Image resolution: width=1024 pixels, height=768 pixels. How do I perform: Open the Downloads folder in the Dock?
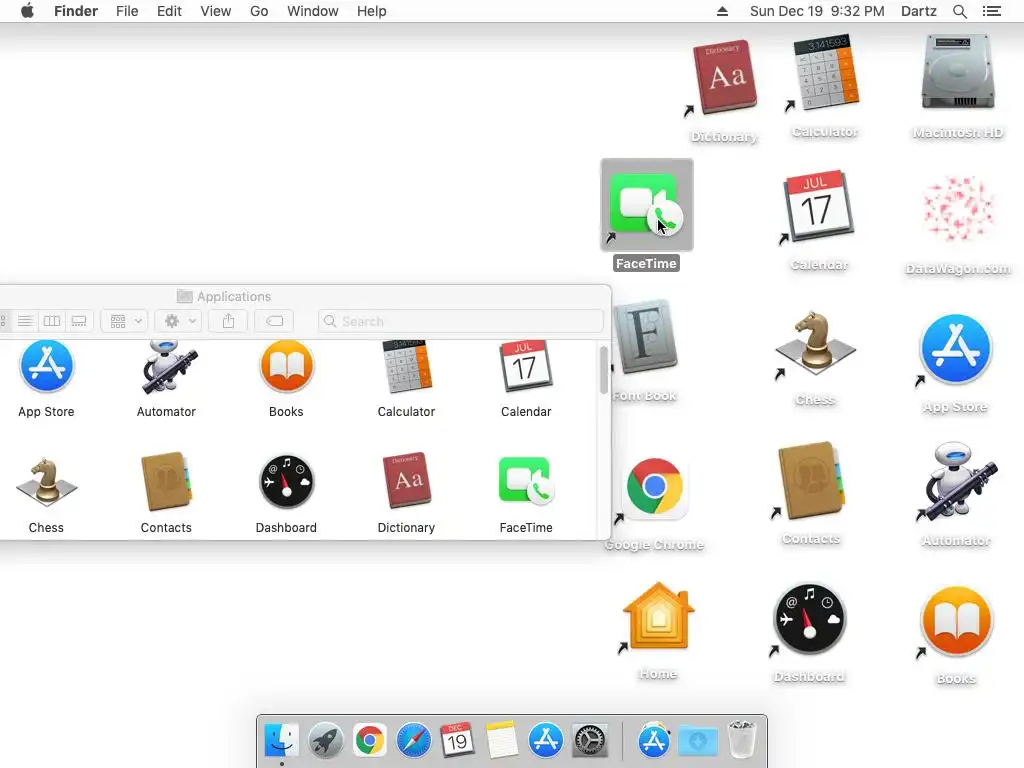pos(697,741)
